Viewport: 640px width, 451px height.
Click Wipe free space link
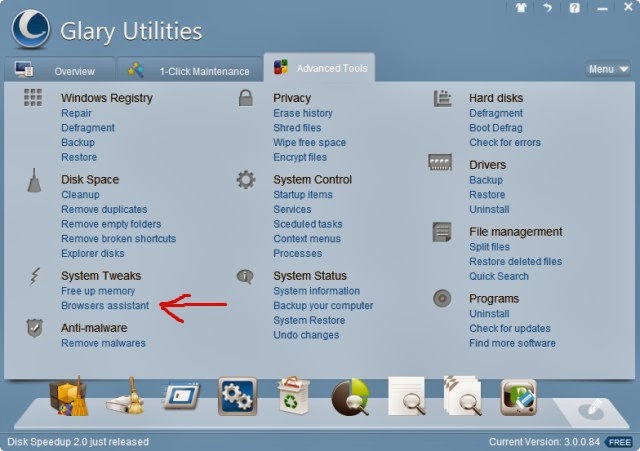(x=309, y=142)
